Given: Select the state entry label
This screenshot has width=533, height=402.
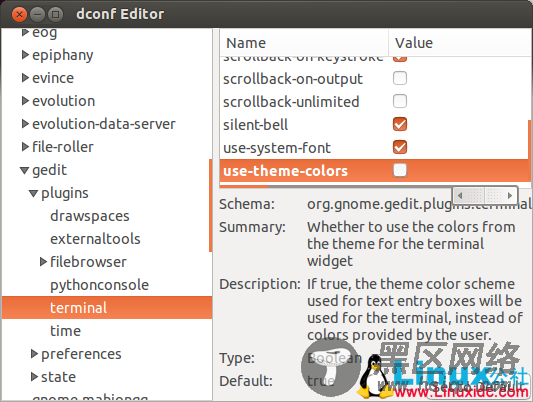Looking at the screenshot, I should tap(58, 377).
